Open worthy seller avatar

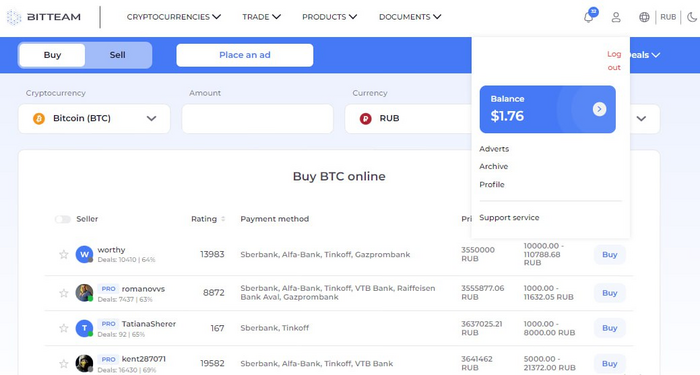tap(84, 254)
